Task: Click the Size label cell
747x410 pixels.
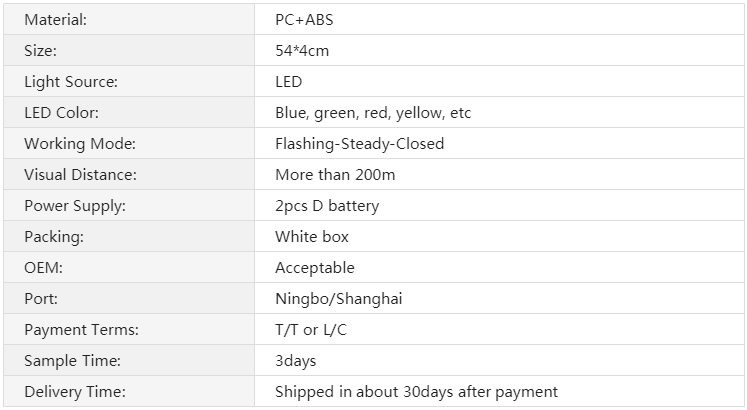Action: pyautogui.click(x=129, y=50)
